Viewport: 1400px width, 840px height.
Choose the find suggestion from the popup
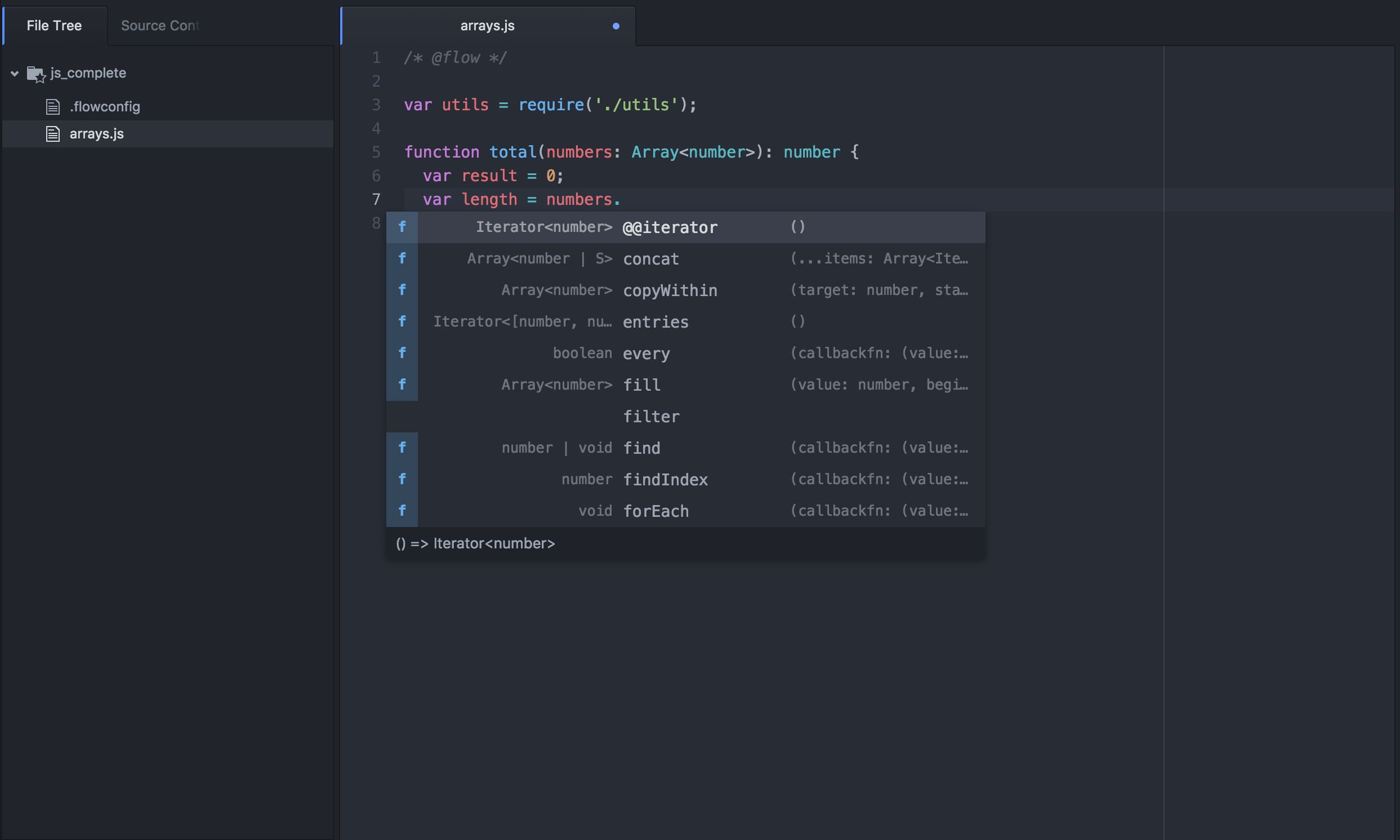[642, 447]
